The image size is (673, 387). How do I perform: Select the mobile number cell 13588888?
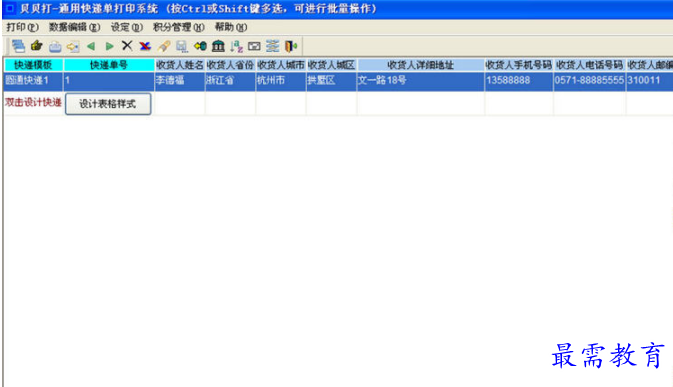coord(519,81)
